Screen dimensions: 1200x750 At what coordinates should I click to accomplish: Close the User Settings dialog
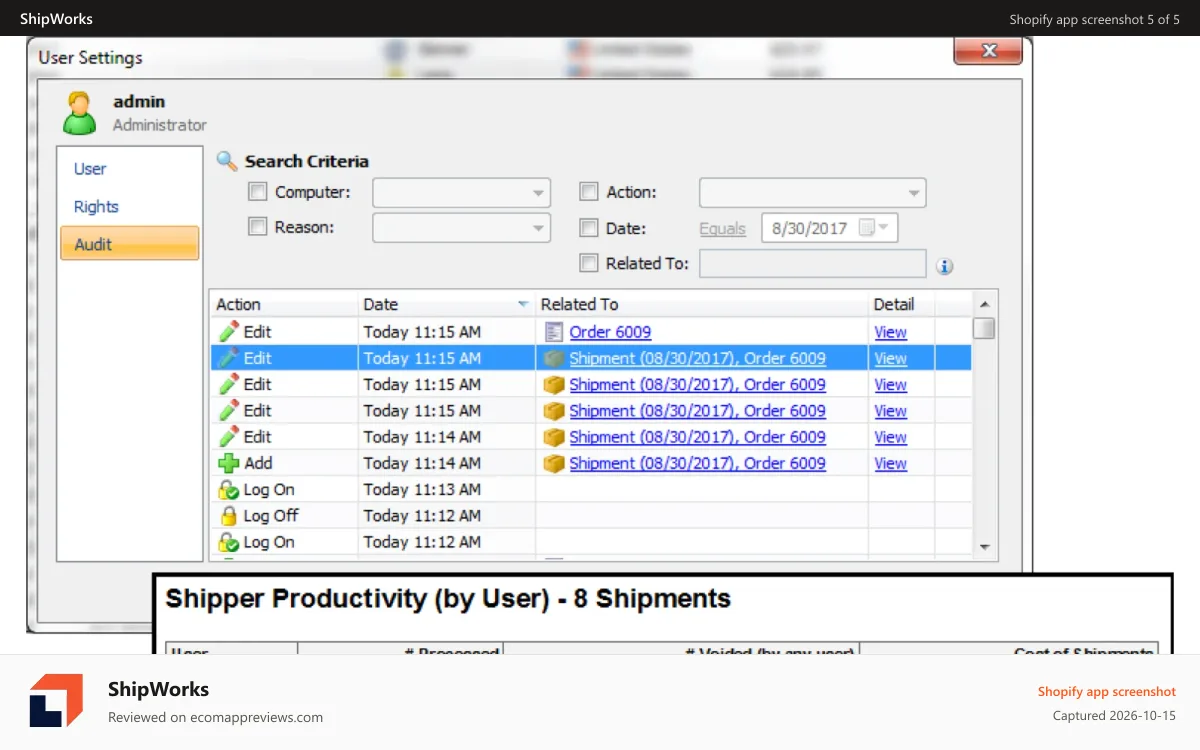[988, 50]
